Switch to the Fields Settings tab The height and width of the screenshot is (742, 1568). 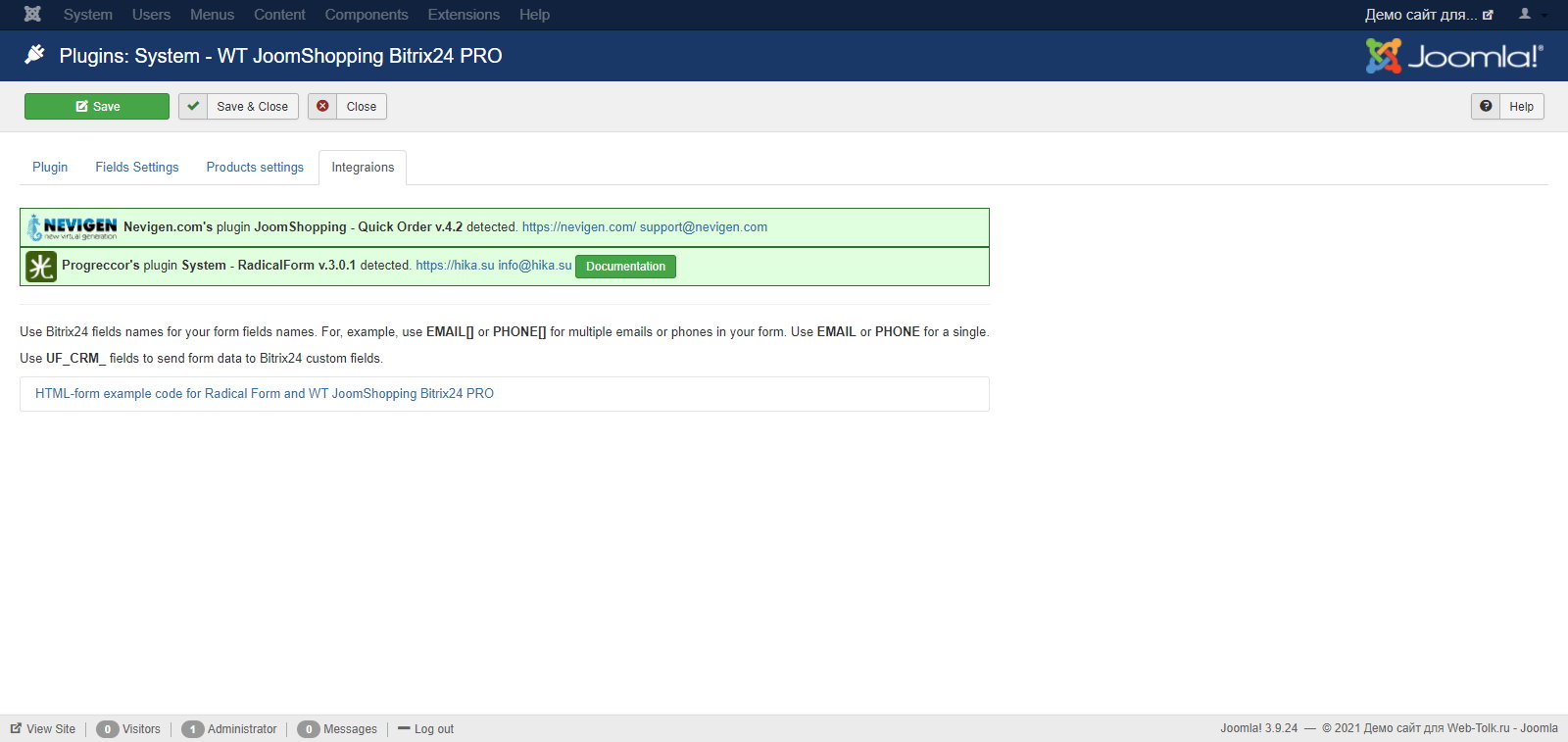coord(137,168)
